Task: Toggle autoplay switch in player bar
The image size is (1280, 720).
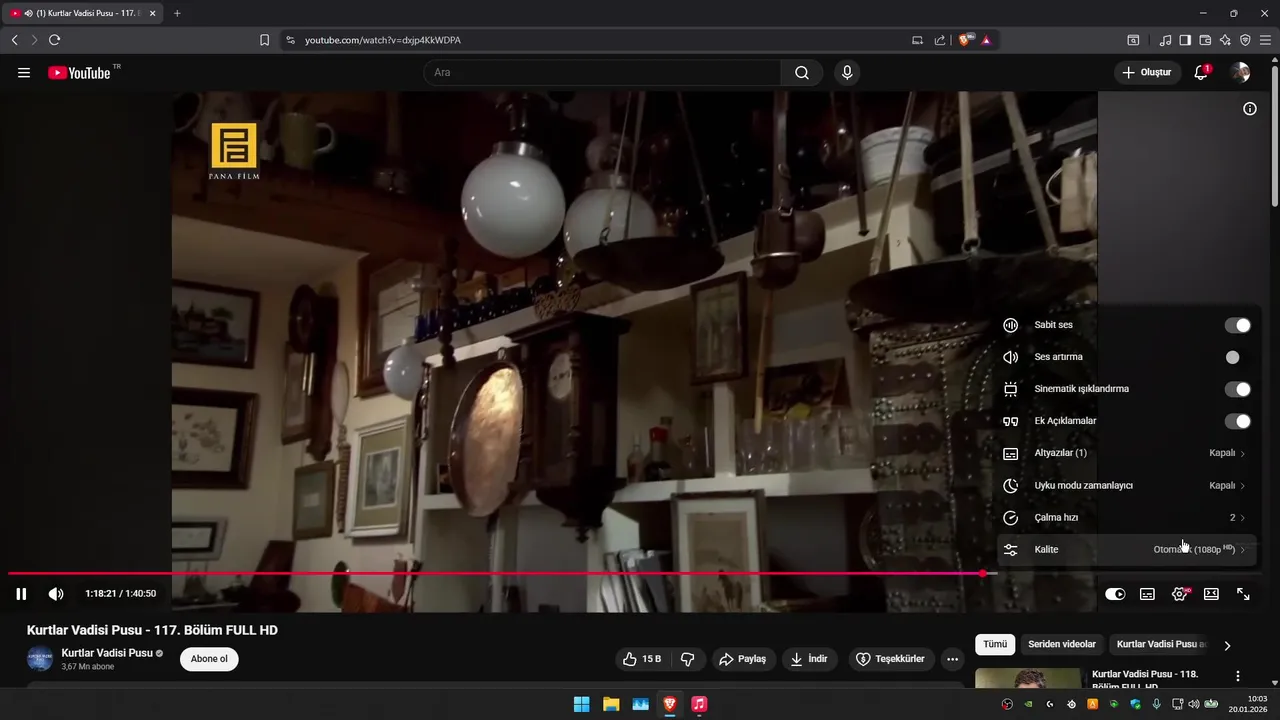Action: pyautogui.click(x=1115, y=594)
